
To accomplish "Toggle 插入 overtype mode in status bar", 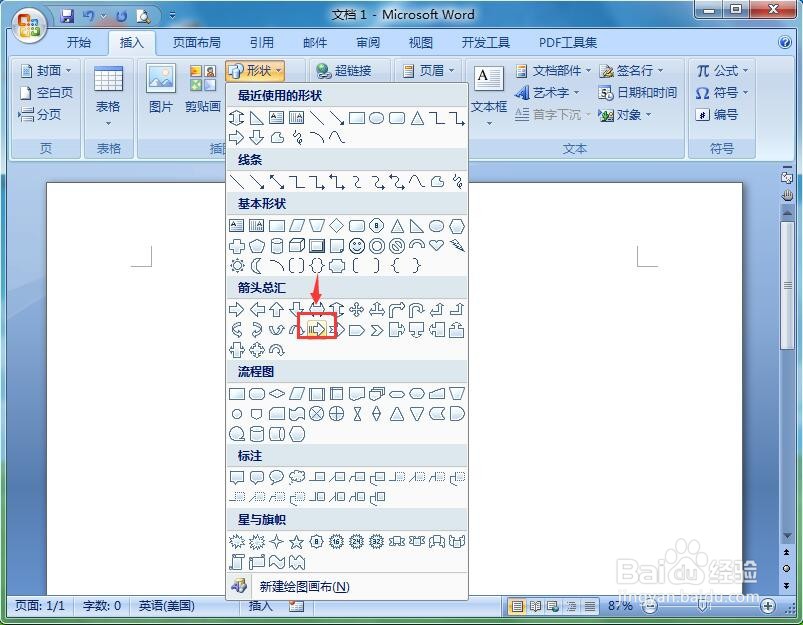I will (x=261, y=606).
